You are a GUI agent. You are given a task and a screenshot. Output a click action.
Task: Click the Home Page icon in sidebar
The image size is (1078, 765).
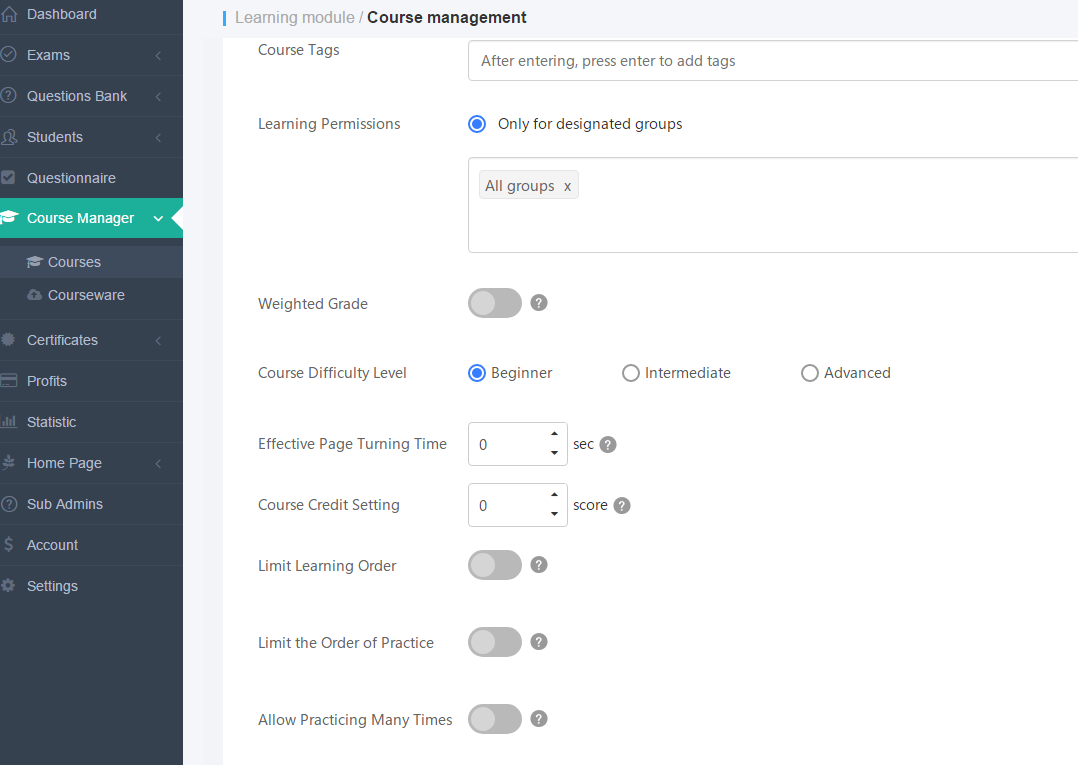(x=8, y=463)
